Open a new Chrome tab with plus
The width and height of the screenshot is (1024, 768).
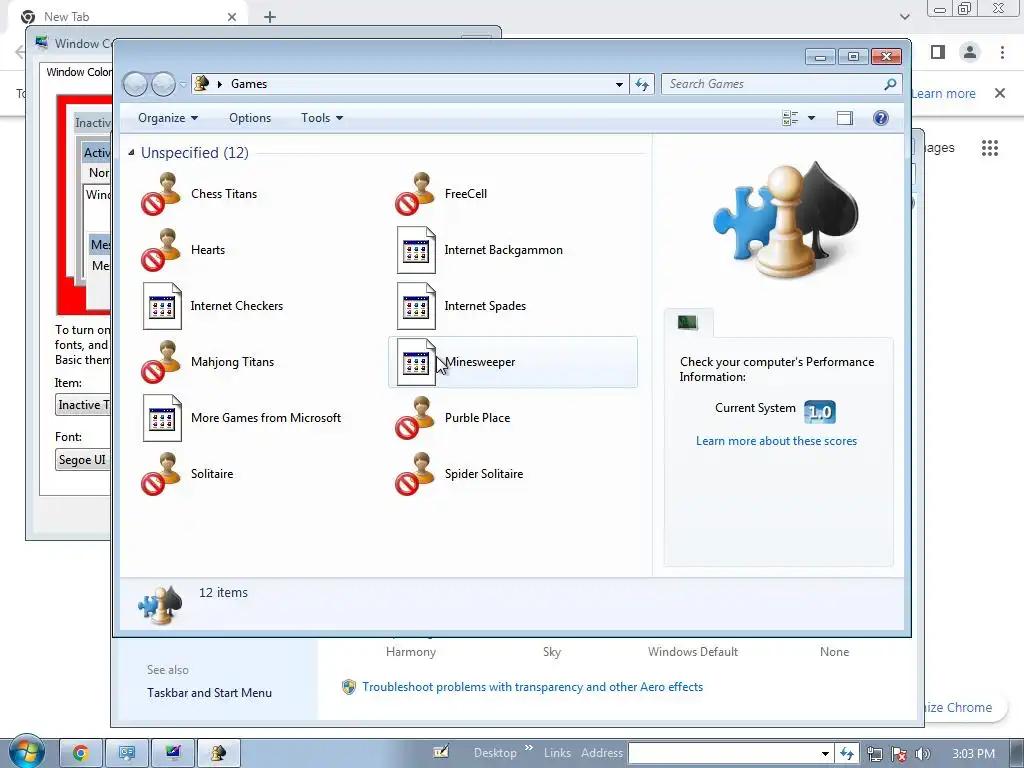[270, 17]
